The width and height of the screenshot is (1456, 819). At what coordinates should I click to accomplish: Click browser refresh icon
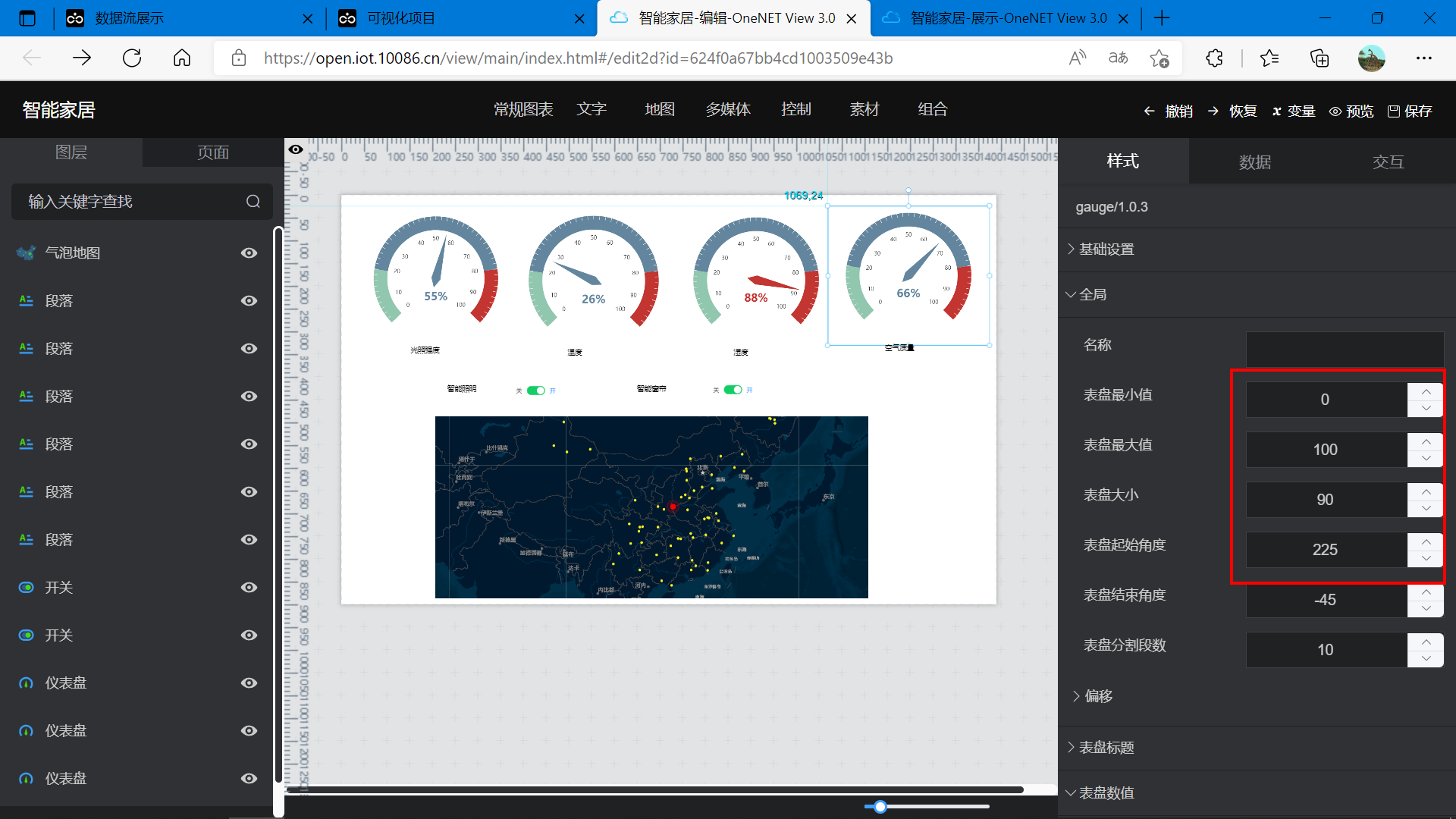(x=132, y=58)
